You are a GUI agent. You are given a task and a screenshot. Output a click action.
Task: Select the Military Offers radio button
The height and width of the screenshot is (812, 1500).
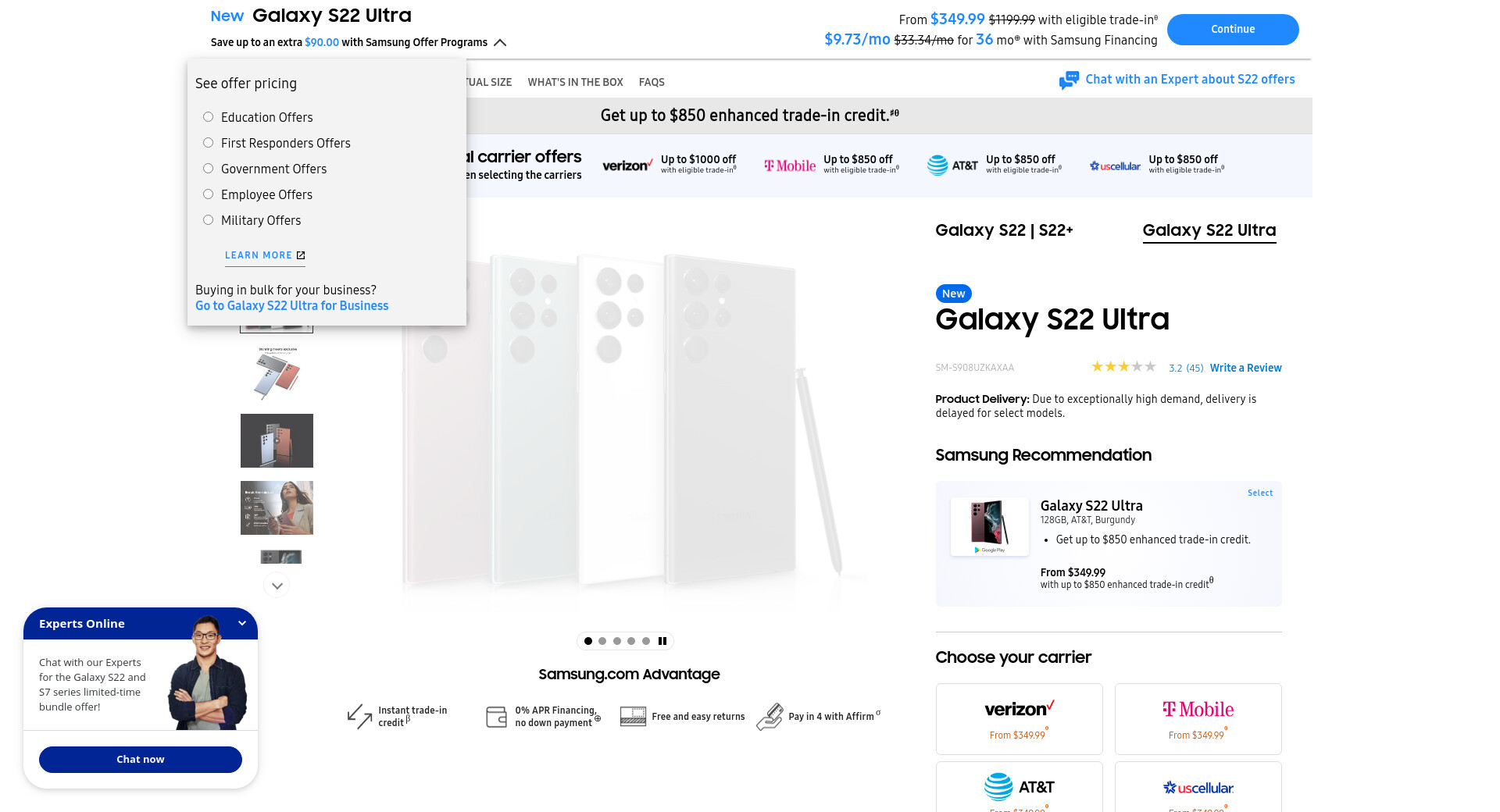209,220
